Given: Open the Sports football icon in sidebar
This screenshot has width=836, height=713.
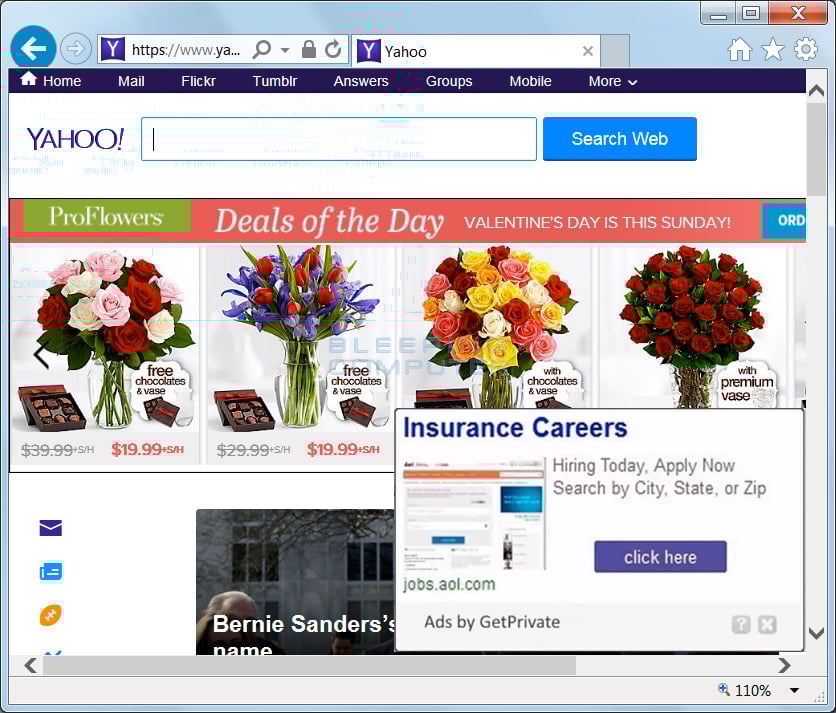Looking at the screenshot, I should (x=51, y=615).
